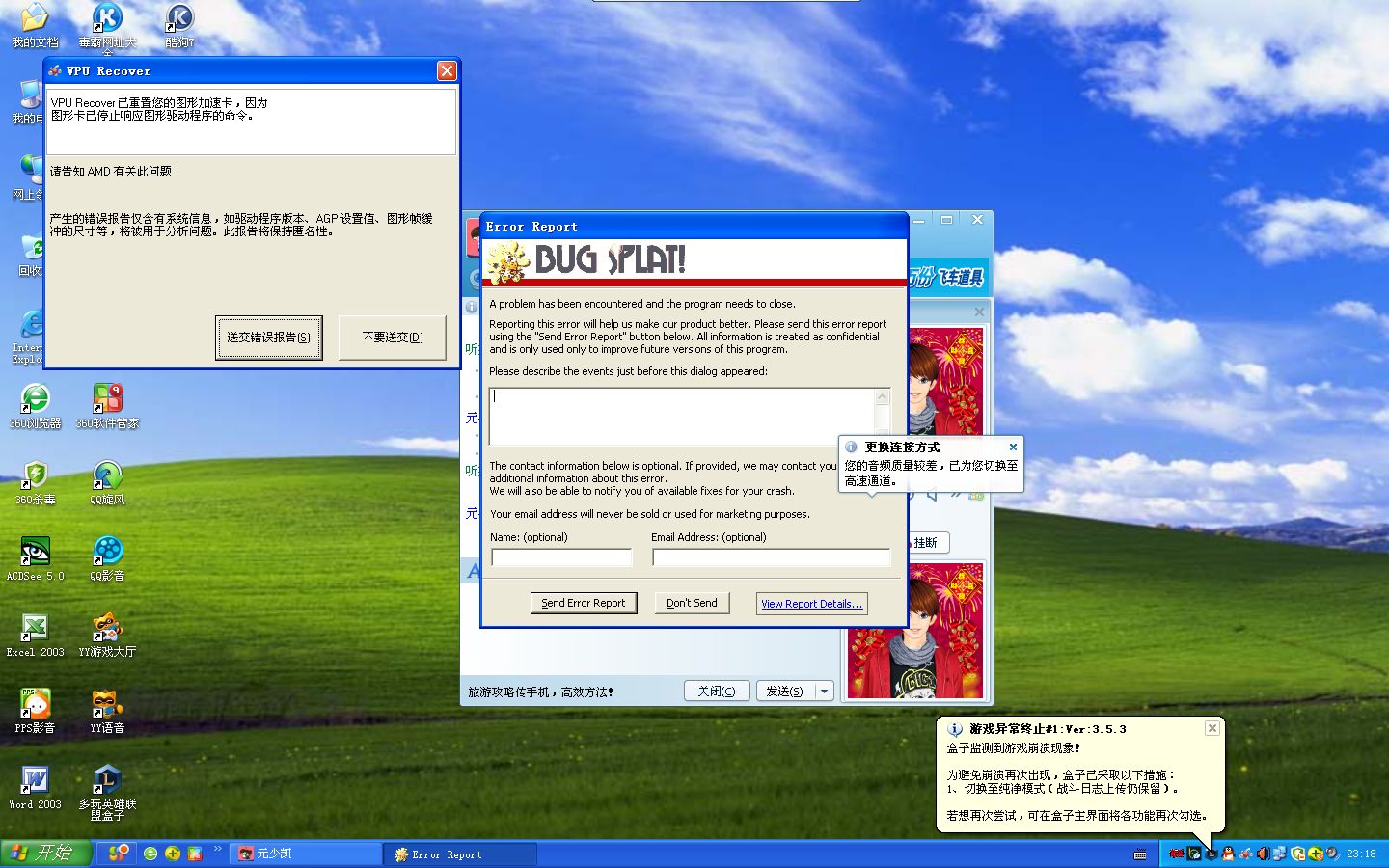Switch to the 元少凯 taskbar window
This screenshot has width=1389, height=868.
[307, 854]
